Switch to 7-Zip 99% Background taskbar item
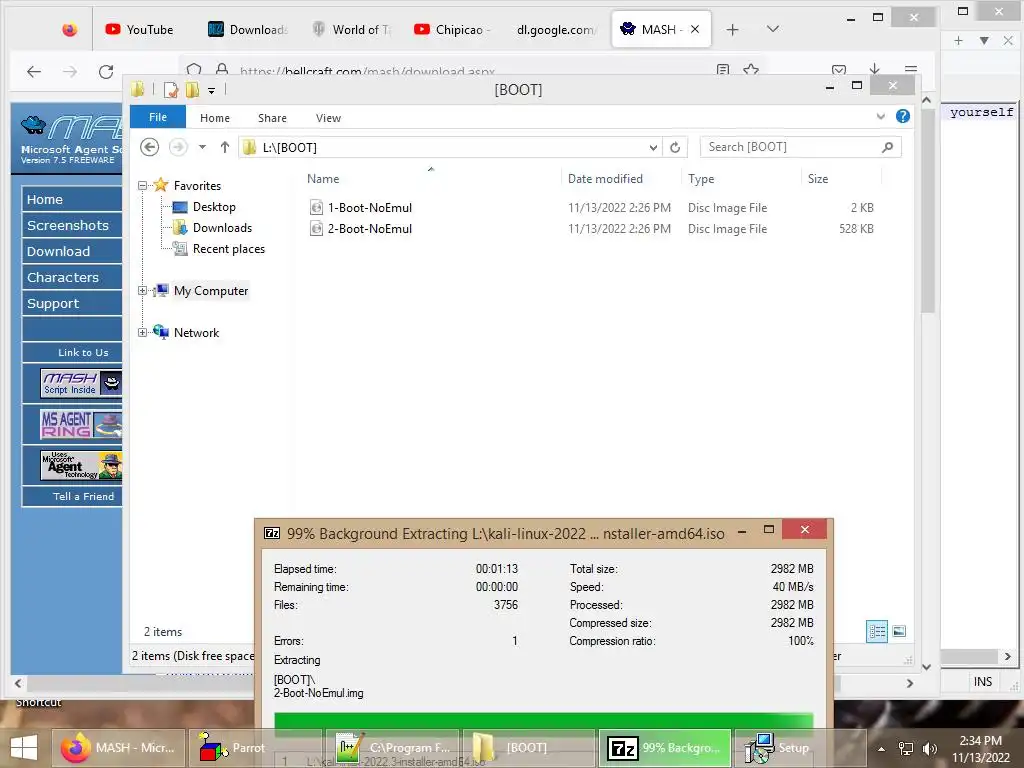The image size is (1024, 768). point(665,748)
